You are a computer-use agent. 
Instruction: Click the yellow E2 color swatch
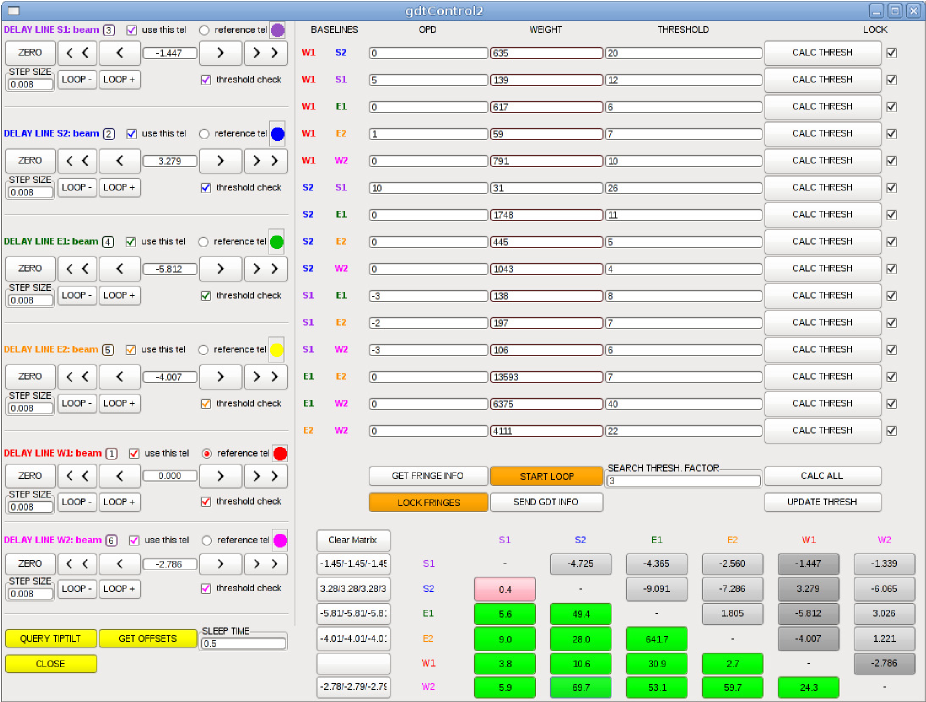pyautogui.click(x=276, y=350)
